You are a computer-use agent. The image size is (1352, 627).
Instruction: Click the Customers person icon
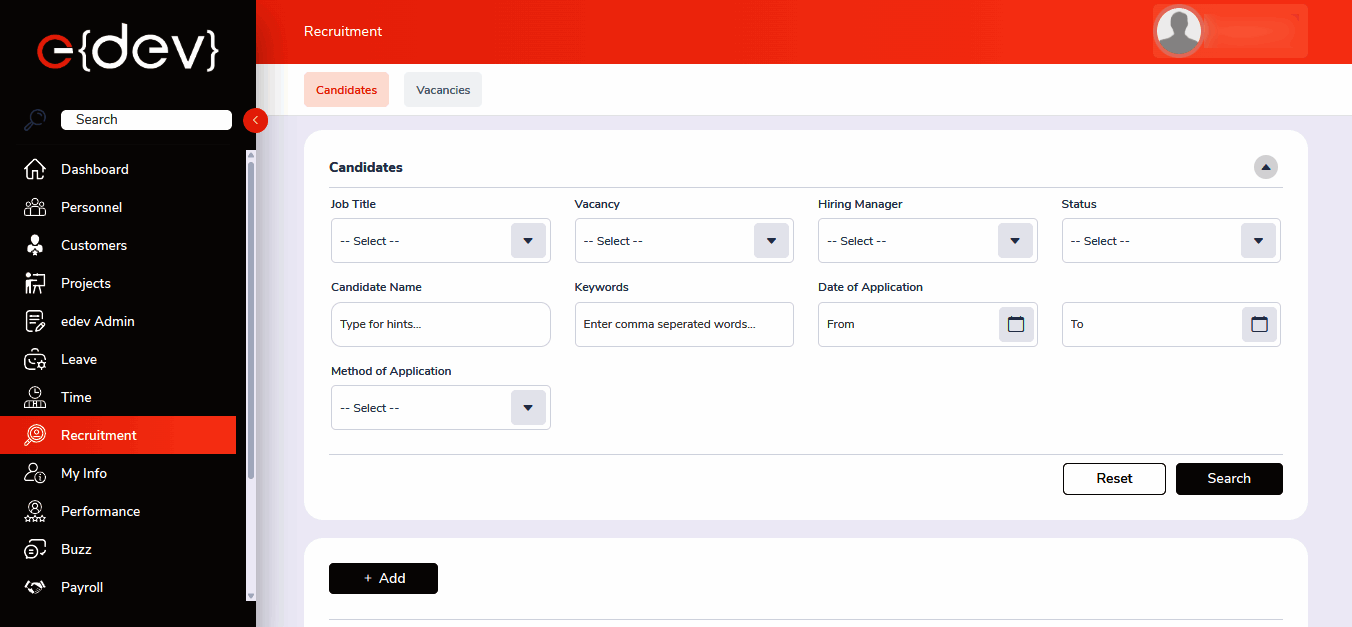tap(35, 246)
